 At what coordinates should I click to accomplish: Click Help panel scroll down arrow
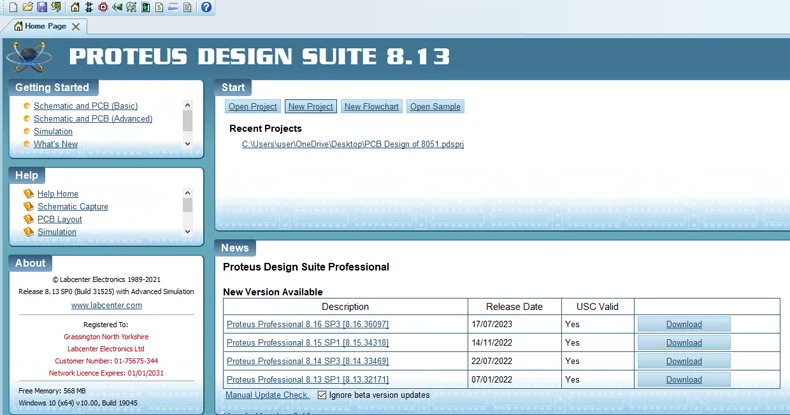coord(187,232)
